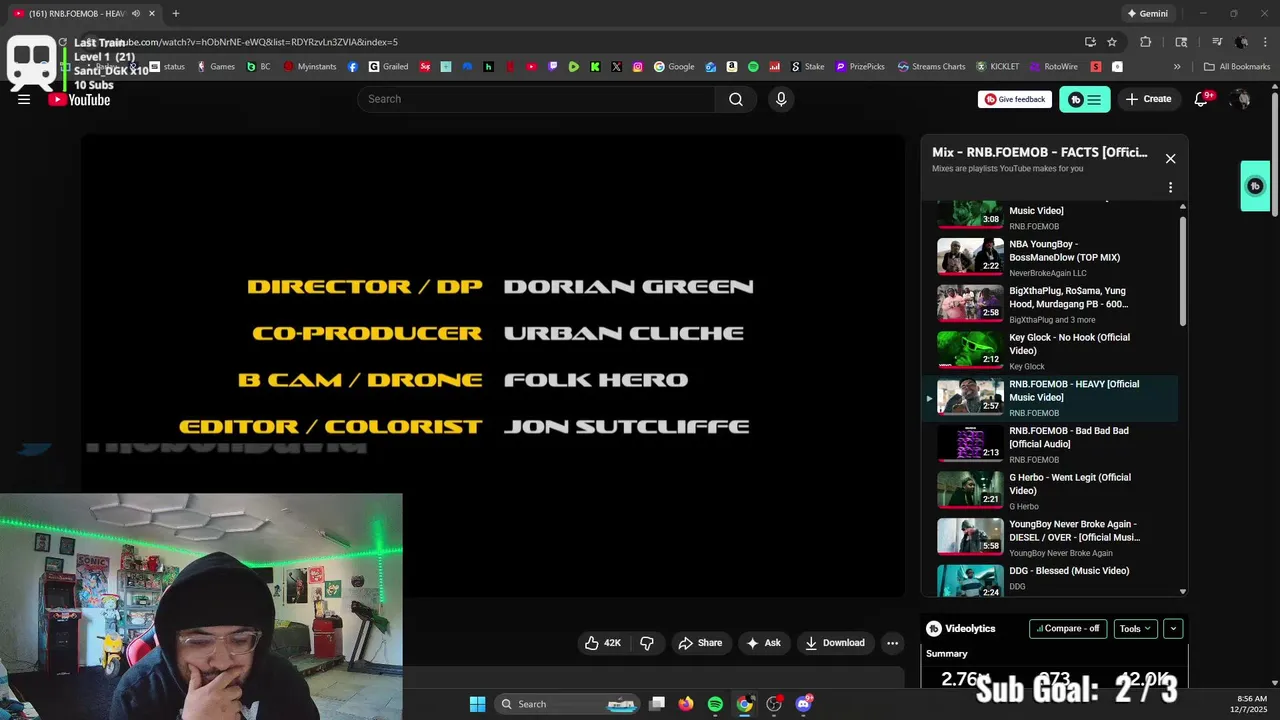
Task: Open Myinstants bookmark
Action: (310, 67)
